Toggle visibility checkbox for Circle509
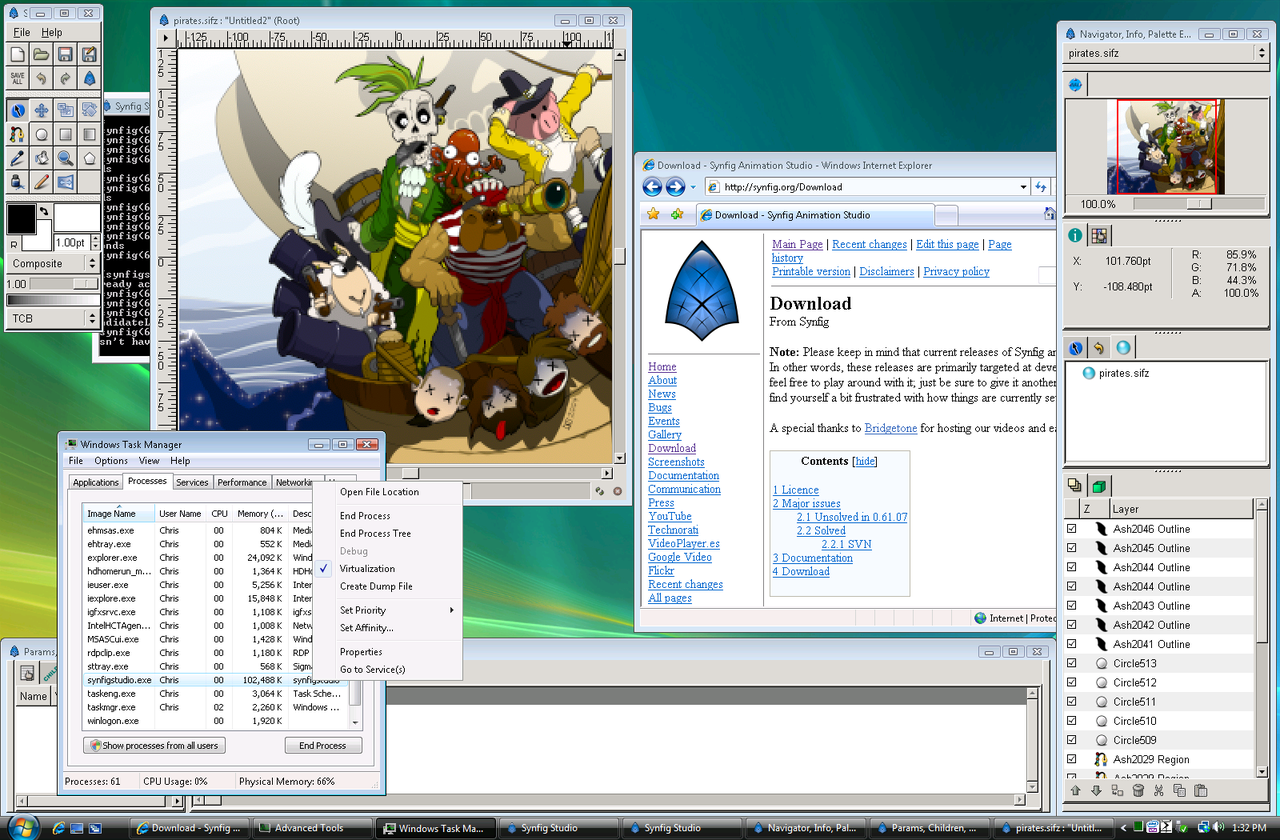The image size is (1280, 840). [x=1072, y=740]
